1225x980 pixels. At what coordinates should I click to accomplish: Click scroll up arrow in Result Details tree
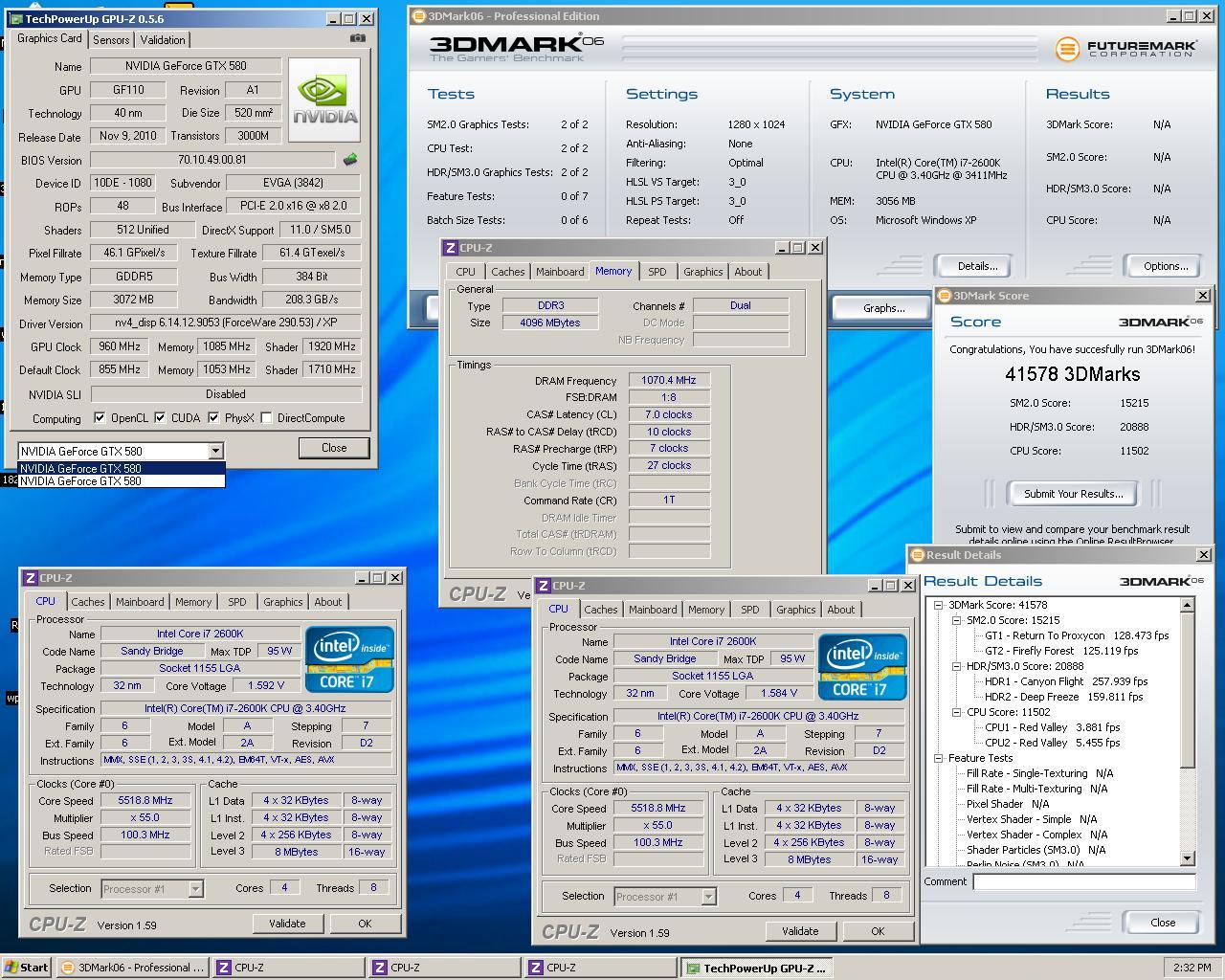click(x=1188, y=605)
